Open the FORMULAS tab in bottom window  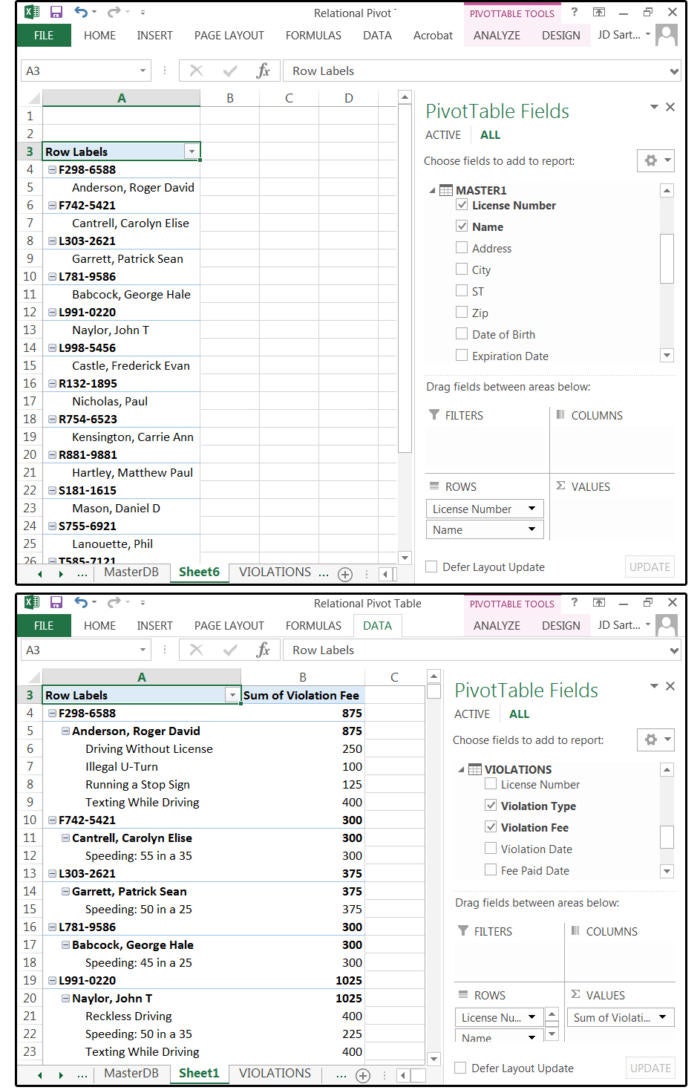(314, 625)
